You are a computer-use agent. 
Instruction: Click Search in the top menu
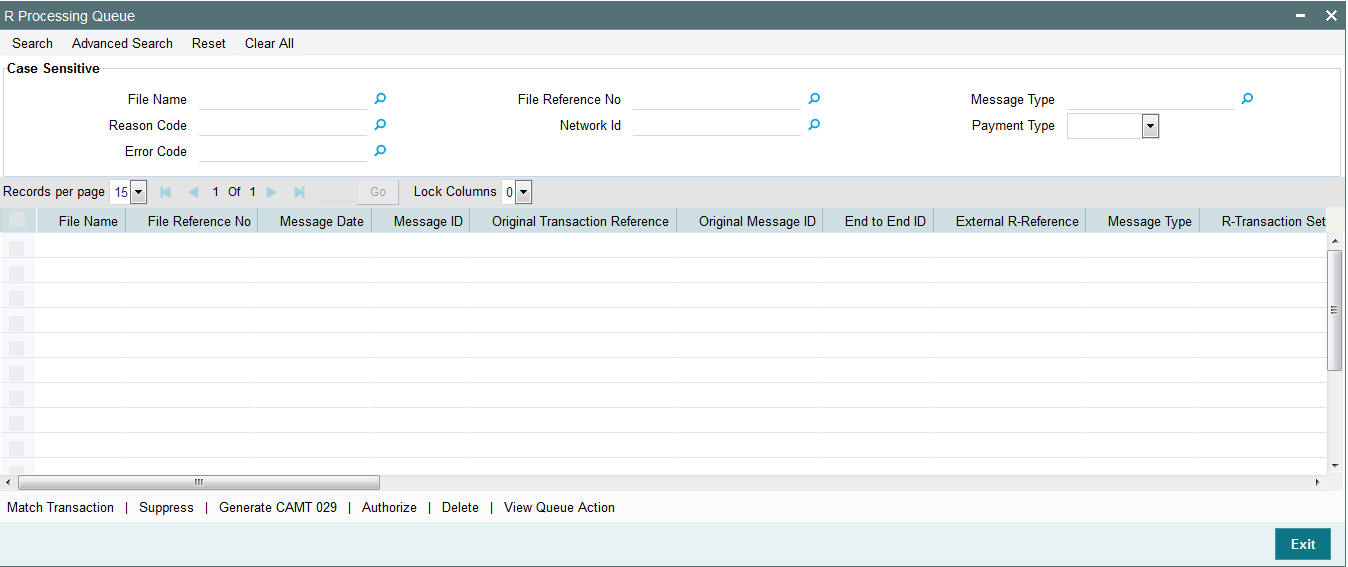[x=33, y=43]
